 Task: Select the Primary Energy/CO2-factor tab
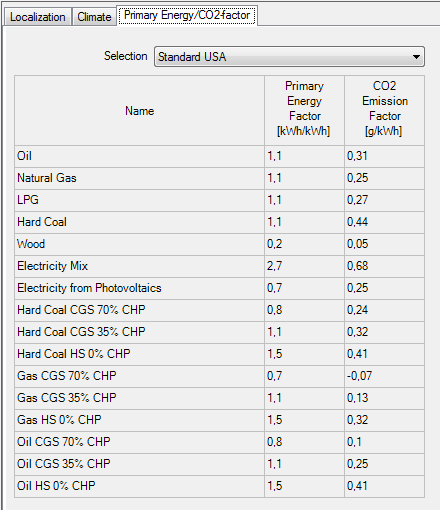click(187, 15)
